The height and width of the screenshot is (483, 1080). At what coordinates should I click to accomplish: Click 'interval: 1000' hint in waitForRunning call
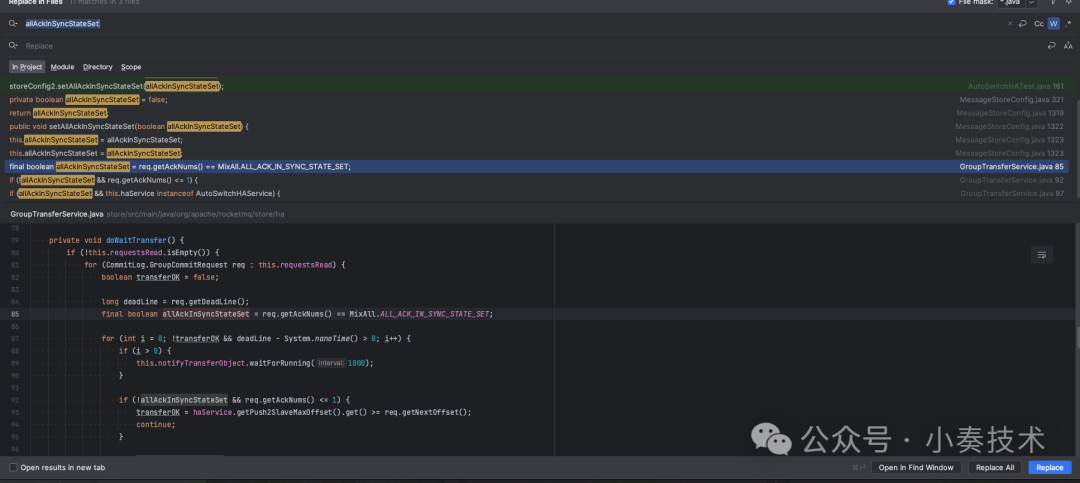[x=342, y=363]
